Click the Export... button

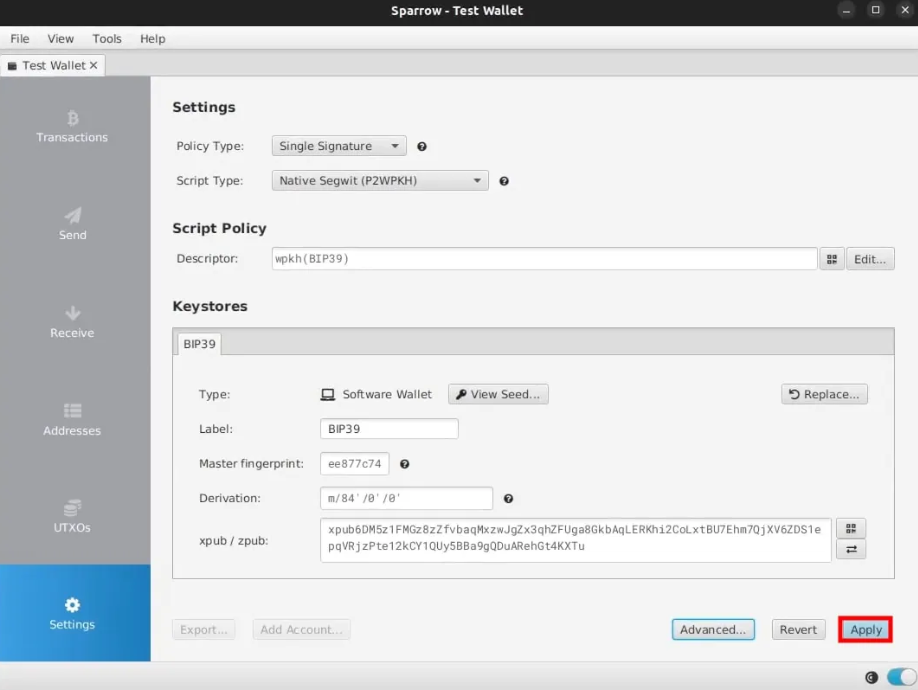pos(204,630)
